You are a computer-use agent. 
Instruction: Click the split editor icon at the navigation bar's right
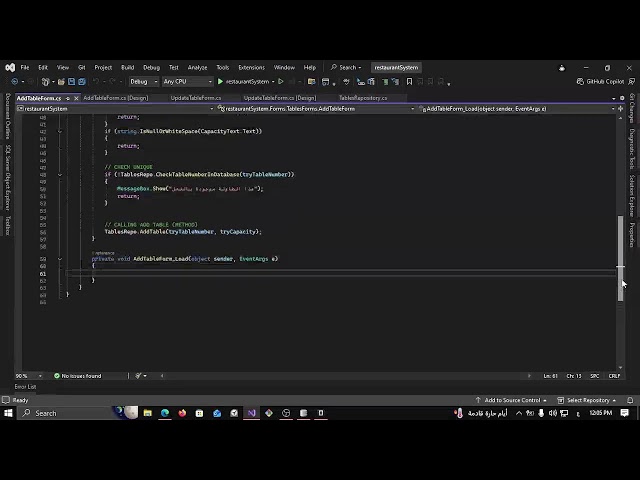[620, 109]
